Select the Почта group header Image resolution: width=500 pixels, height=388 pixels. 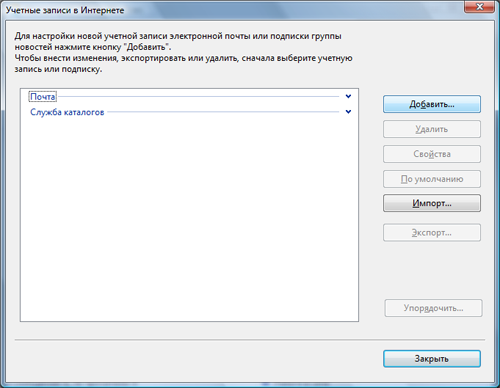tap(43, 97)
